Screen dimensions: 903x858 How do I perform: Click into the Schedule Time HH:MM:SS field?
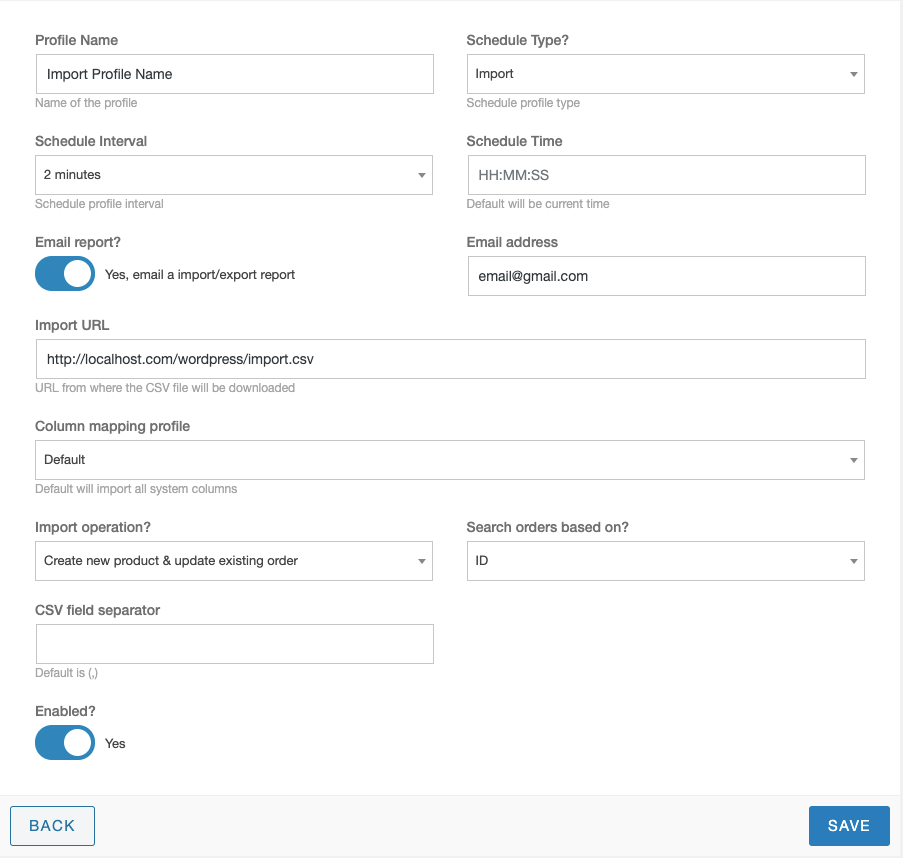click(667, 175)
